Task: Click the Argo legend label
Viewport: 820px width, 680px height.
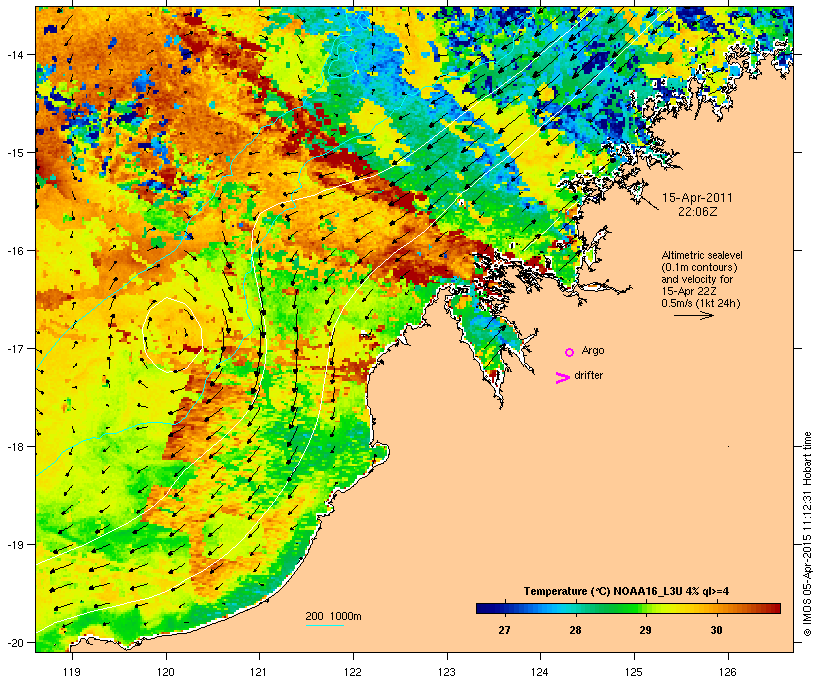Action: [x=593, y=350]
